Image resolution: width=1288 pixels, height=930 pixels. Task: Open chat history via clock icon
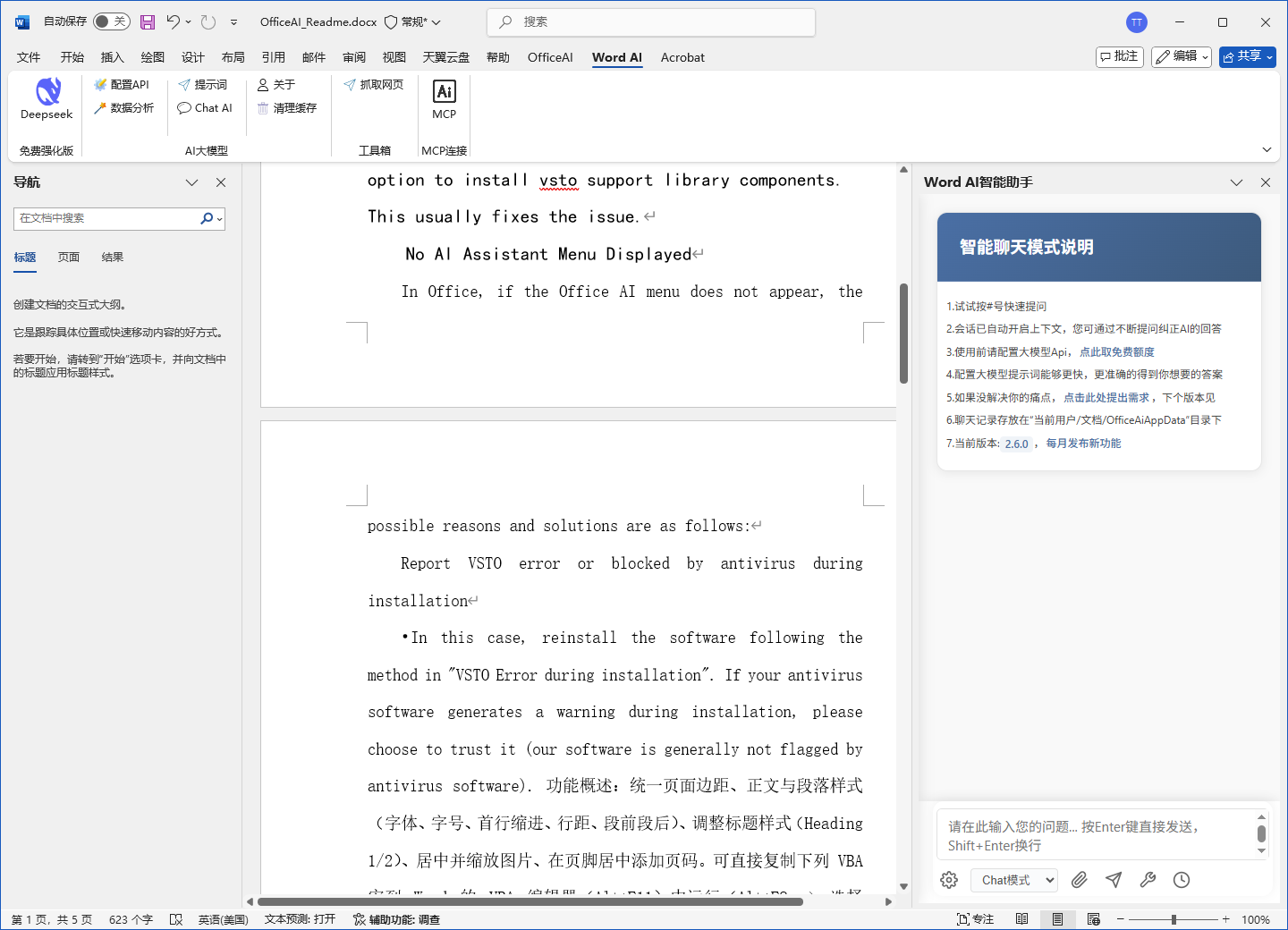1182,880
